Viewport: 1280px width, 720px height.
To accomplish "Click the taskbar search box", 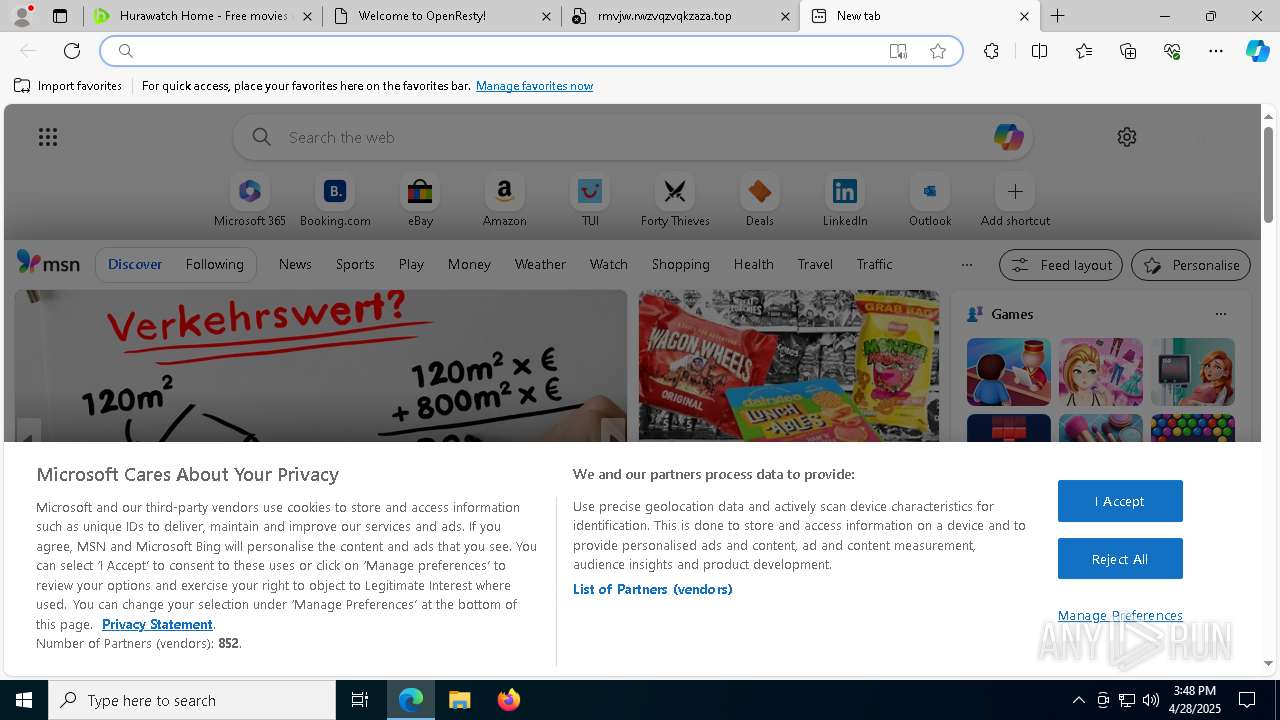I will click(192, 700).
